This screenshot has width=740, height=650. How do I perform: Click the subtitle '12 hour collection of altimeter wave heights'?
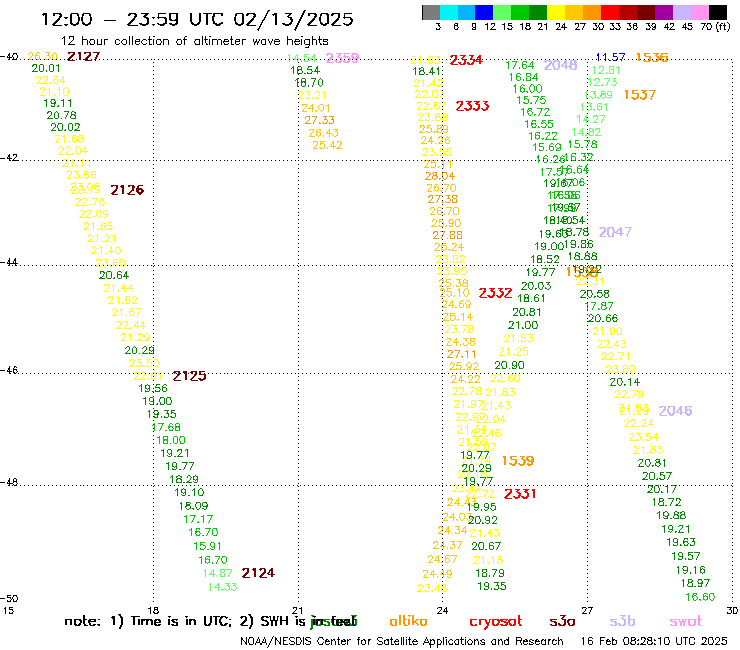(194, 41)
